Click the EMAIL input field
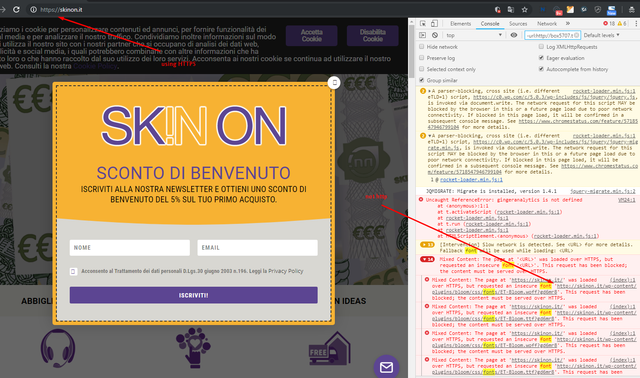640x378 pixels. tap(258, 248)
